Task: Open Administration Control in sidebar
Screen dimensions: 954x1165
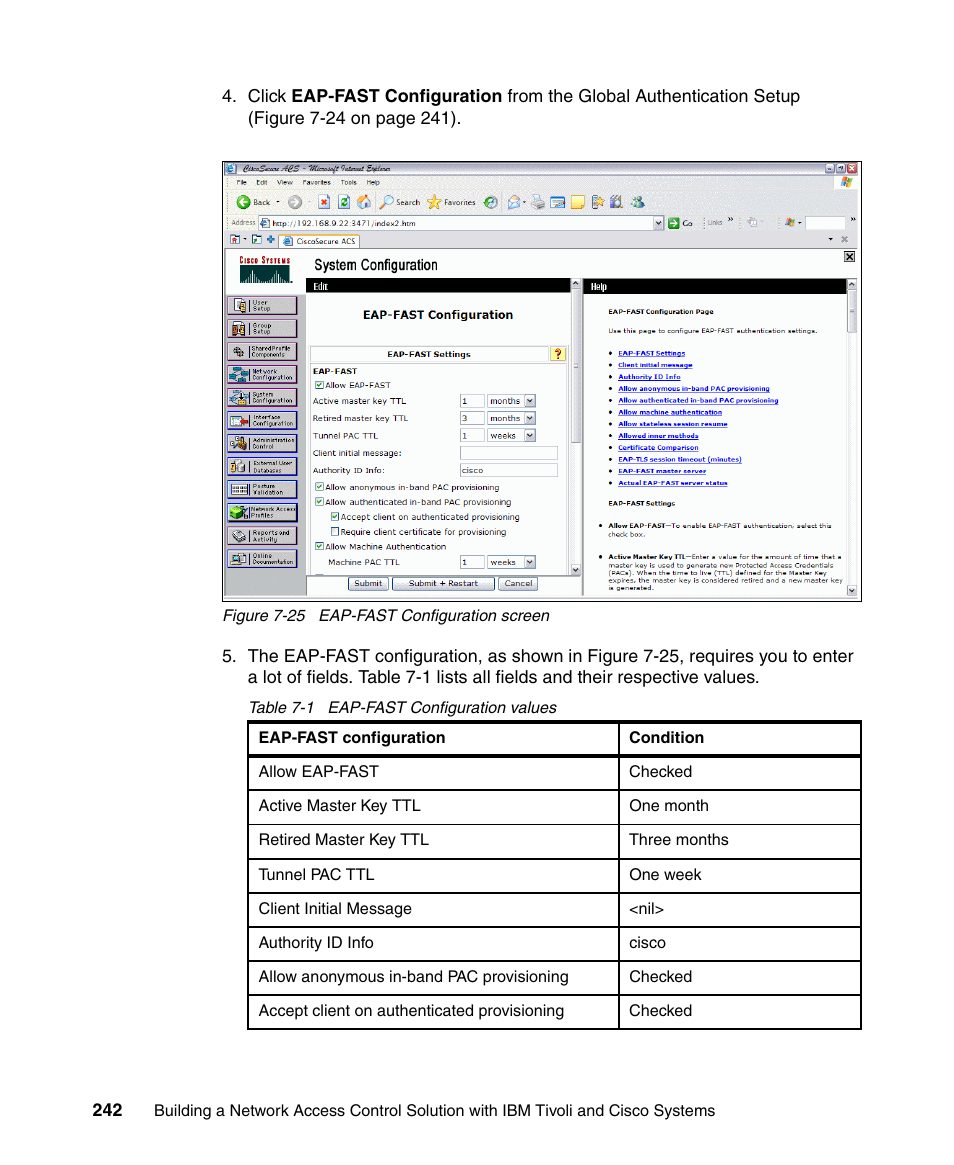Action: [x=262, y=444]
